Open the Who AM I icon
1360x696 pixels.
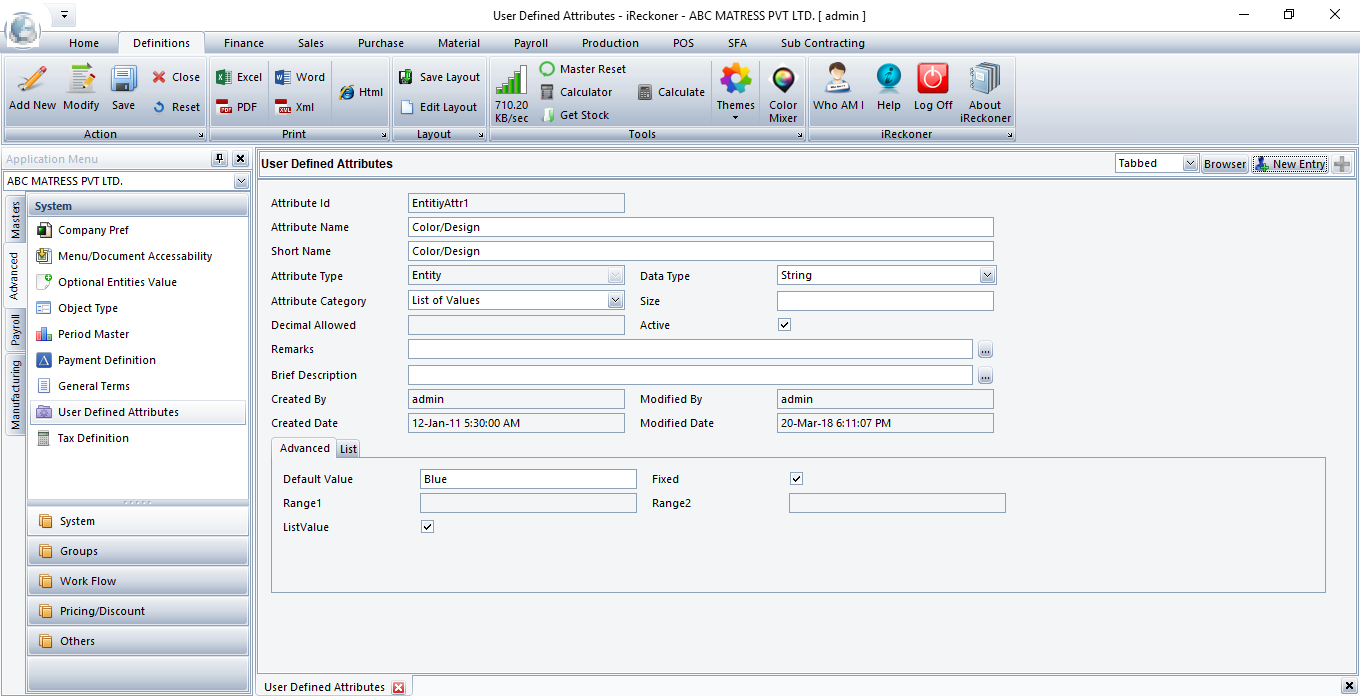[x=838, y=88]
